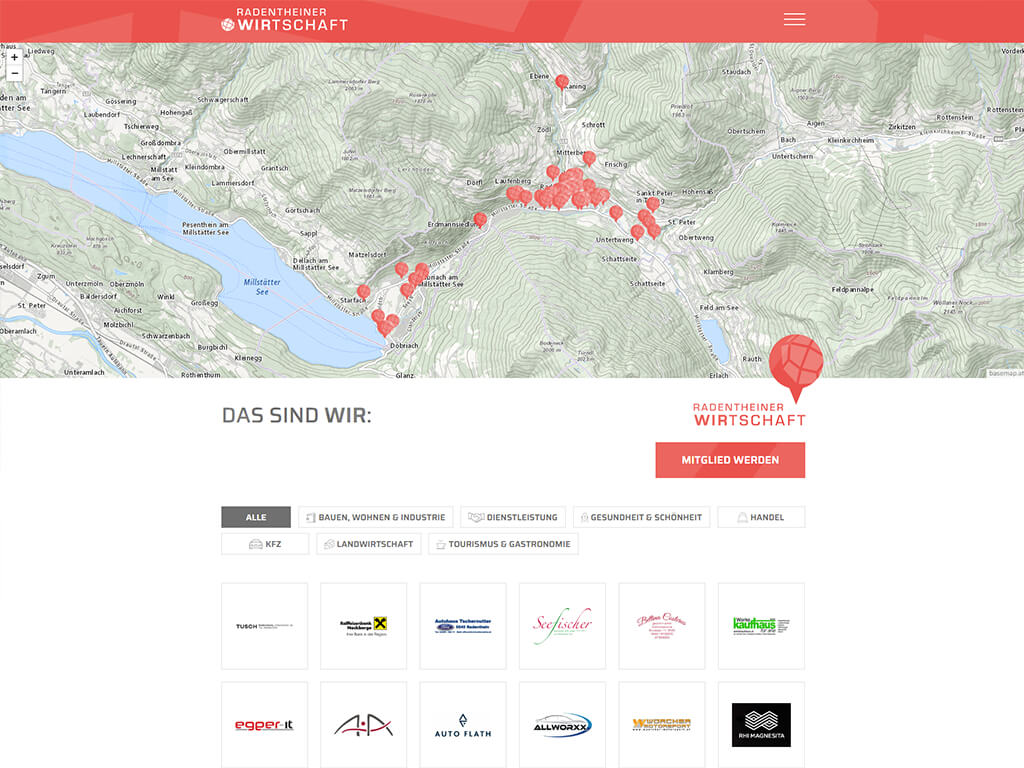Filter by KFZ category
This screenshot has width=1024, height=768.
[x=265, y=544]
